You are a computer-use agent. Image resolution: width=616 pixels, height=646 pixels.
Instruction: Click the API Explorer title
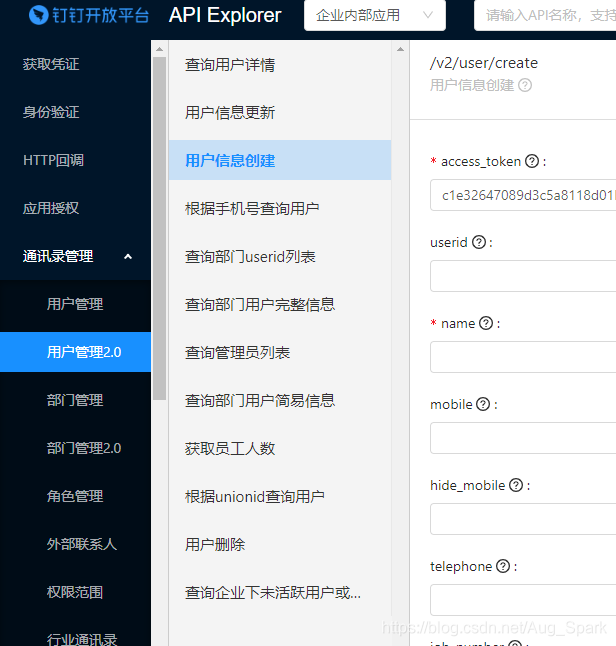pos(225,15)
